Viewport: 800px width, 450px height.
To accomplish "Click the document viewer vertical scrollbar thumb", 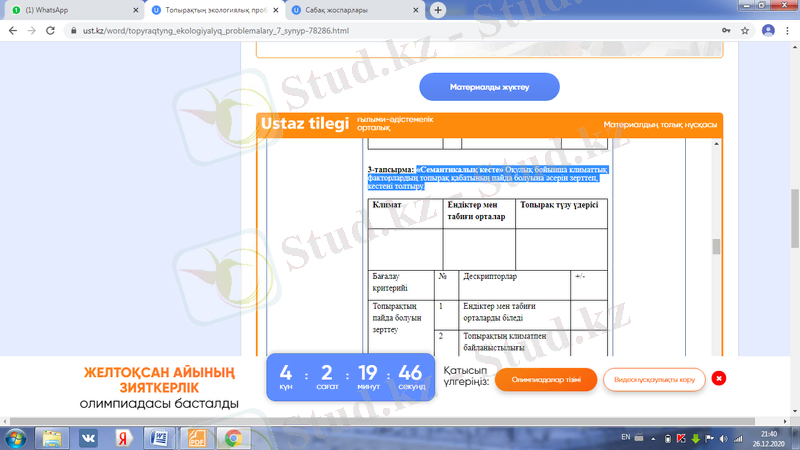I will click(x=715, y=247).
